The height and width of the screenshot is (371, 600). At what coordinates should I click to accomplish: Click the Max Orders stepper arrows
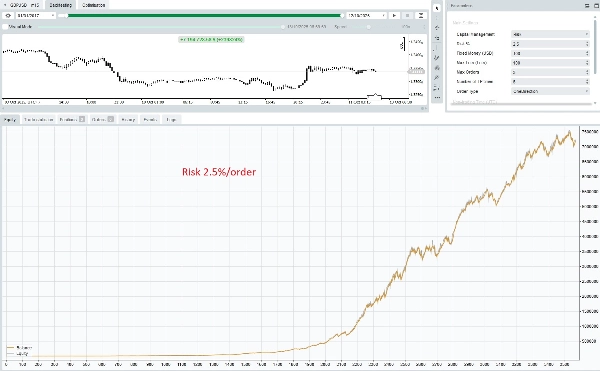pyautogui.click(x=587, y=72)
